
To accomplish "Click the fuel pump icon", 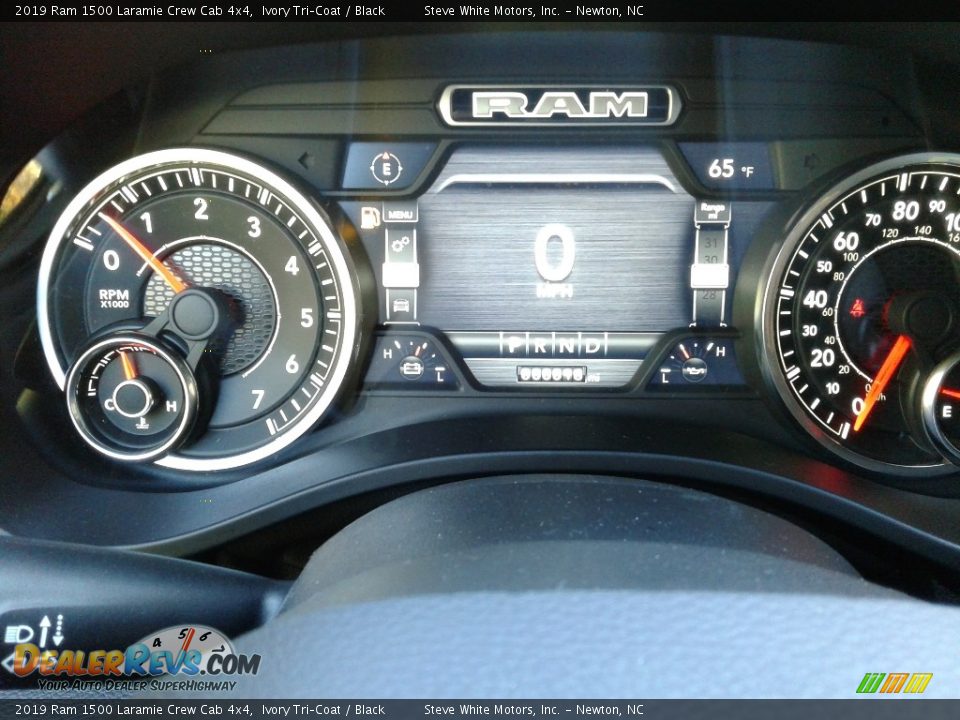I will coord(369,217).
